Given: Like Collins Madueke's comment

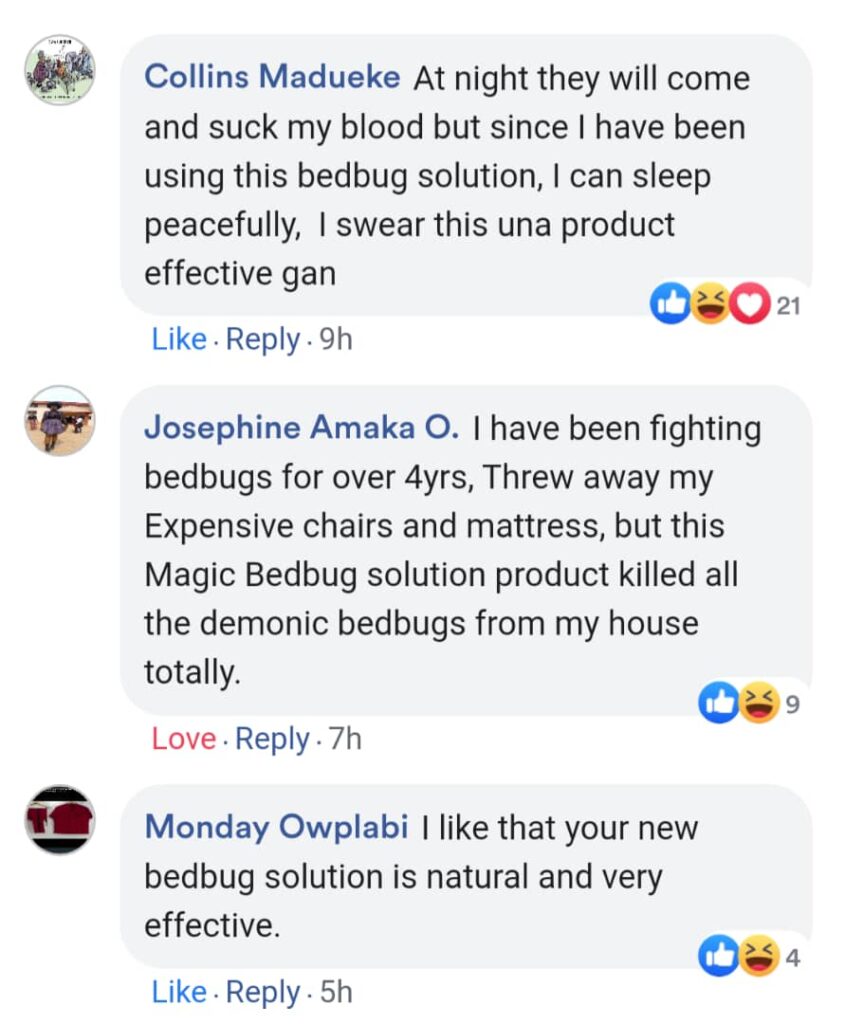Looking at the screenshot, I should point(179,340).
